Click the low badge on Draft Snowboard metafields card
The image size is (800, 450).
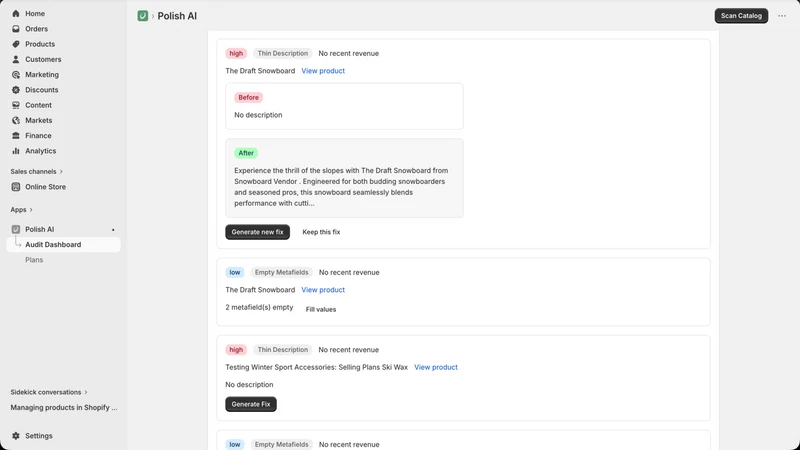click(235, 272)
